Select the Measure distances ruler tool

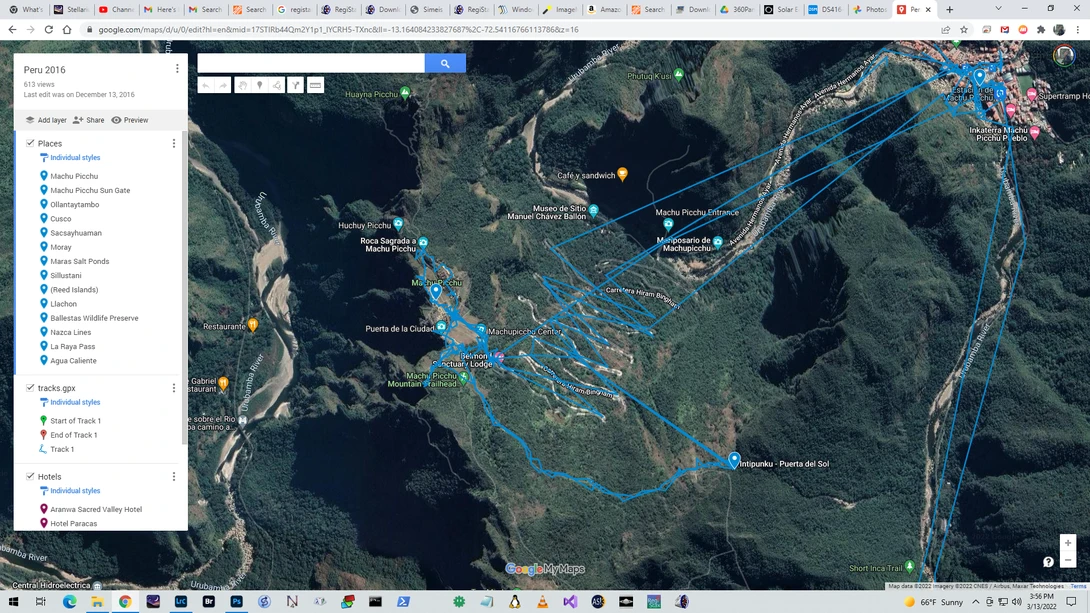click(x=316, y=85)
